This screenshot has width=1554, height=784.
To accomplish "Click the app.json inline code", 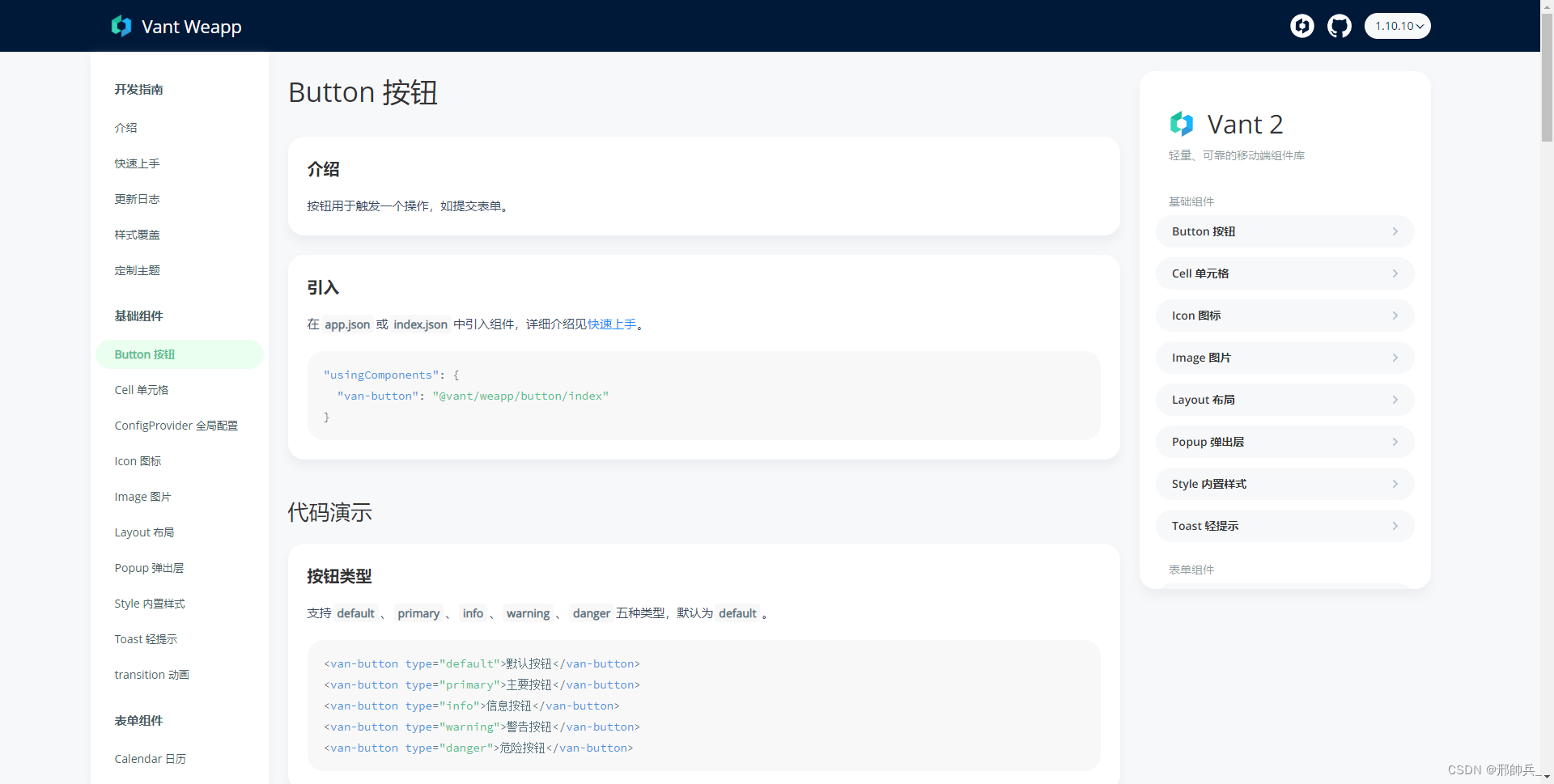I will 347,324.
